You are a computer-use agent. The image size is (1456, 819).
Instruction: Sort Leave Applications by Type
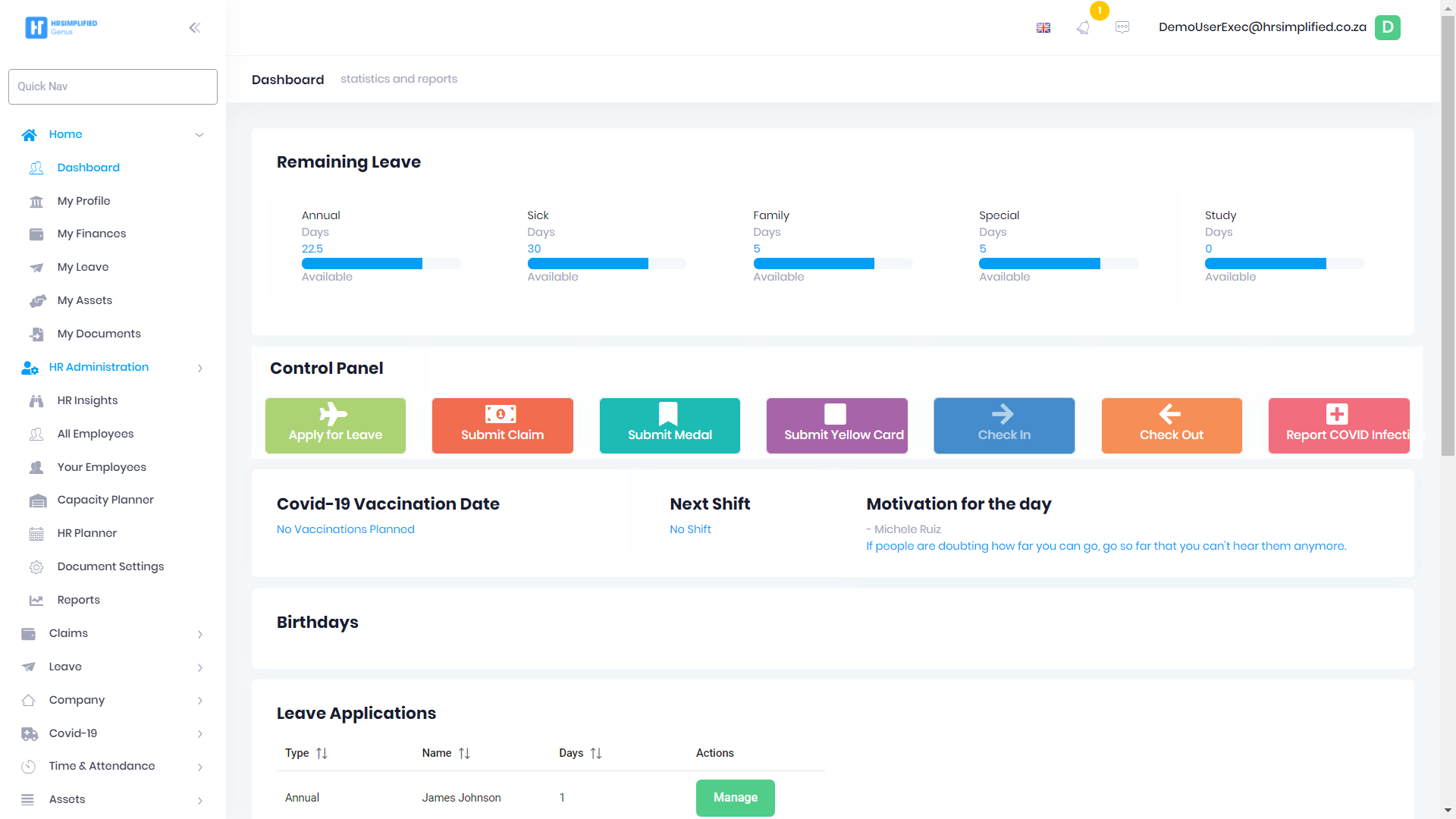[322, 753]
